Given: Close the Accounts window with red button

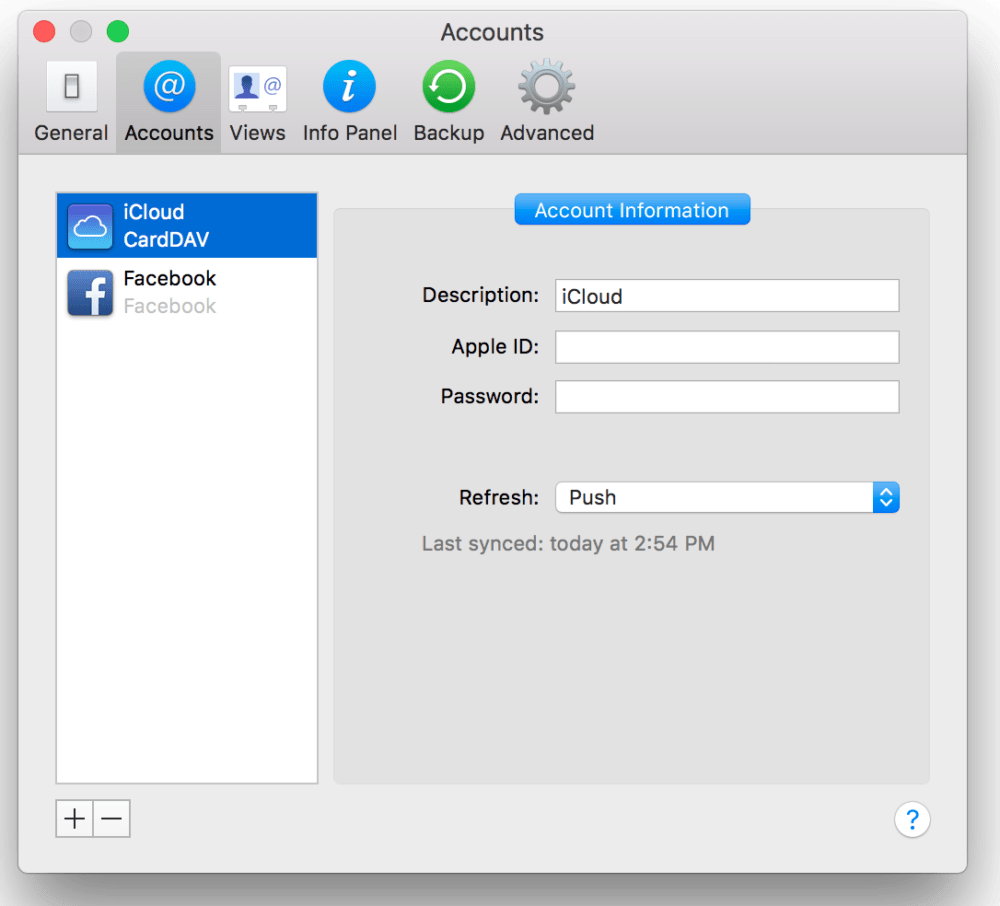Looking at the screenshot, I should (44, 31).
